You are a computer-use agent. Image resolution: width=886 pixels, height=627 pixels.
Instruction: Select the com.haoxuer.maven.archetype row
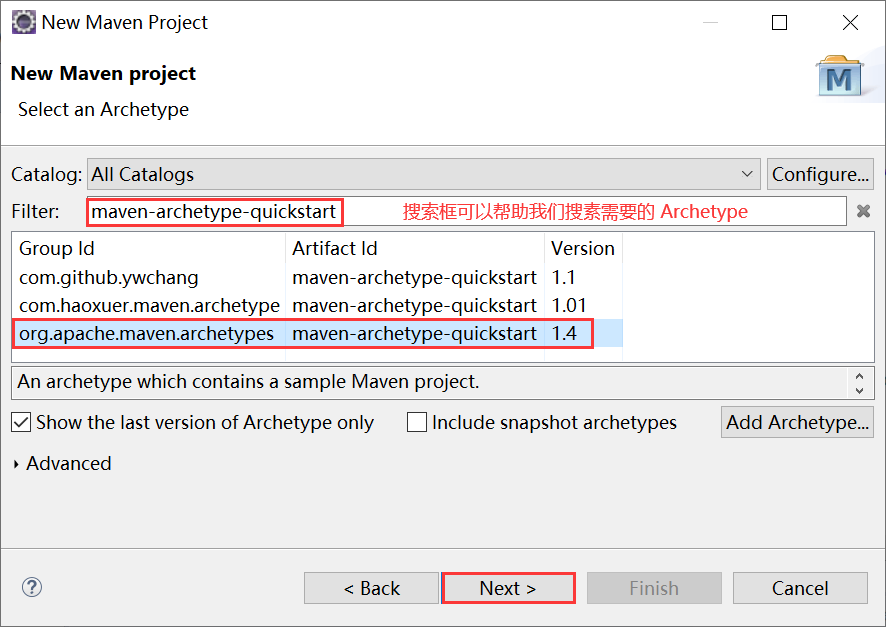pos(300,305)
